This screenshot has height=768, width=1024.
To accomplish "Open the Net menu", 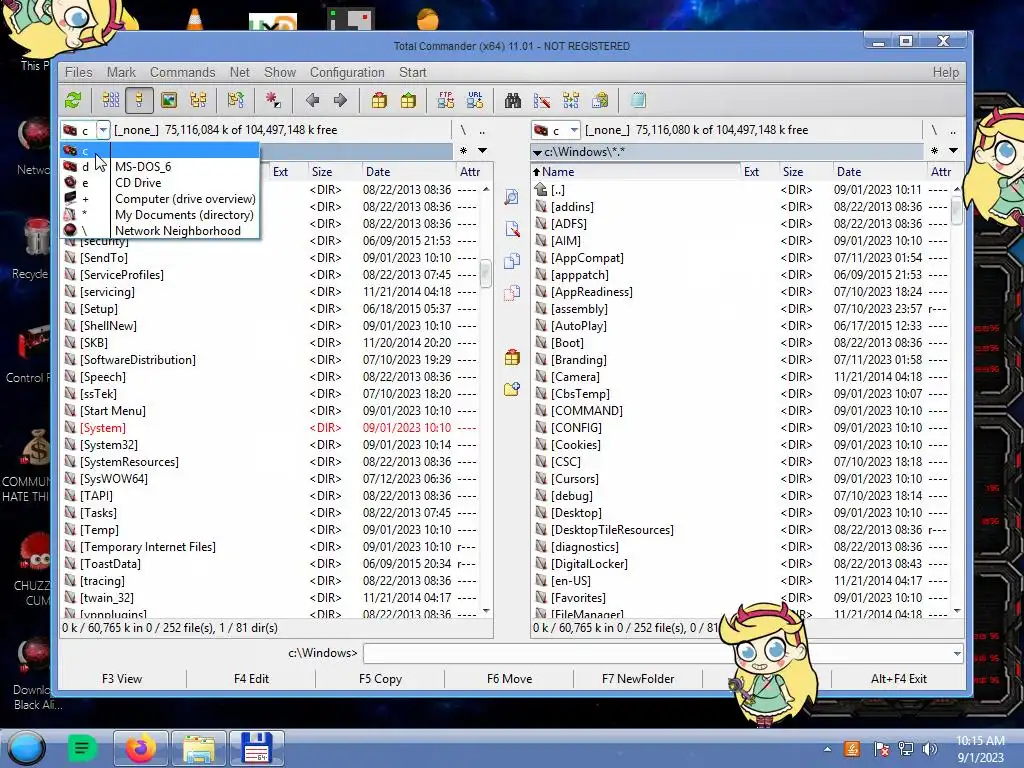I will coord(240,72).
